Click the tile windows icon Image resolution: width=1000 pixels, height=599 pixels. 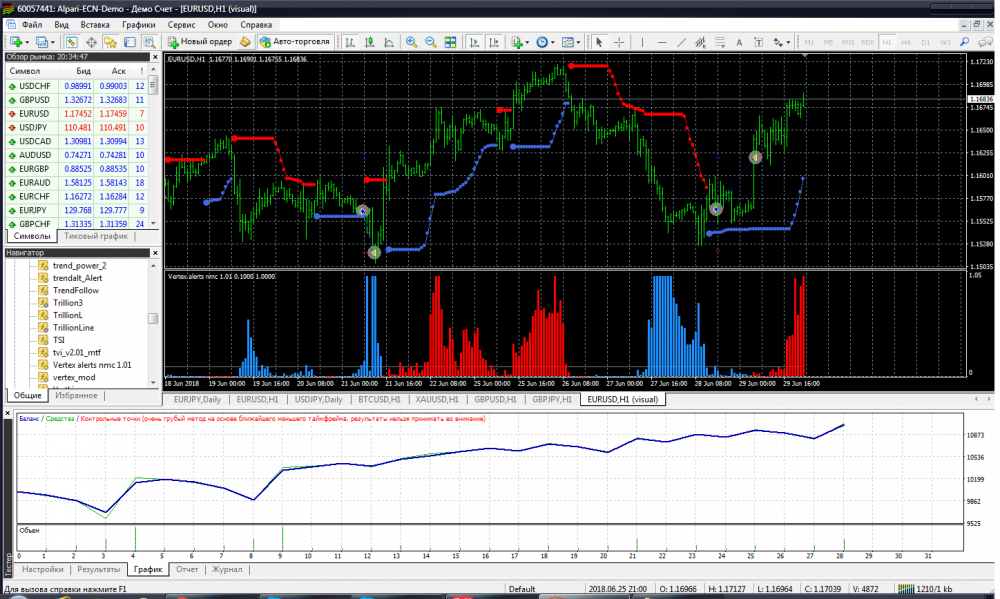451,42
